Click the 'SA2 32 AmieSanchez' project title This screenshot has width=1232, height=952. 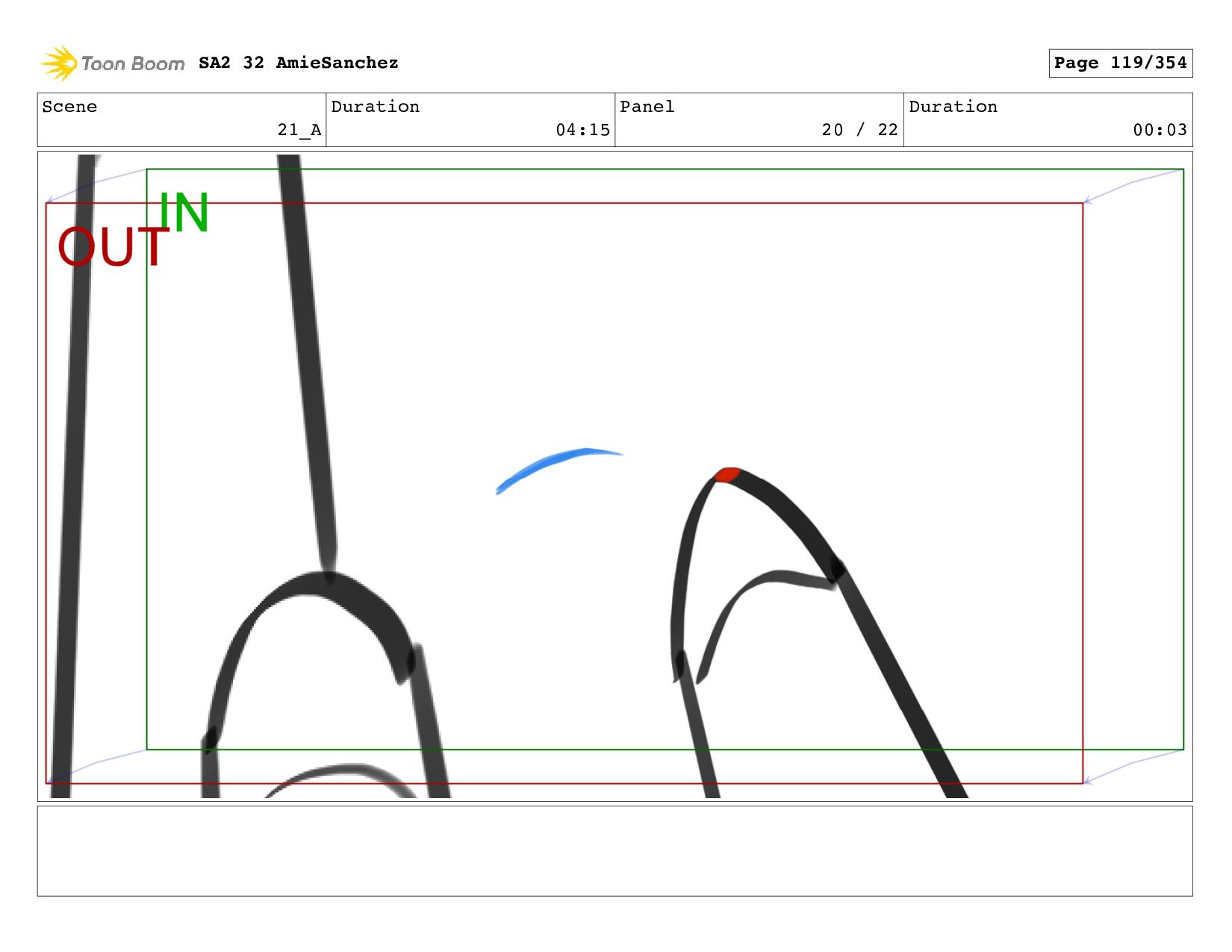[x=298, y=63]
